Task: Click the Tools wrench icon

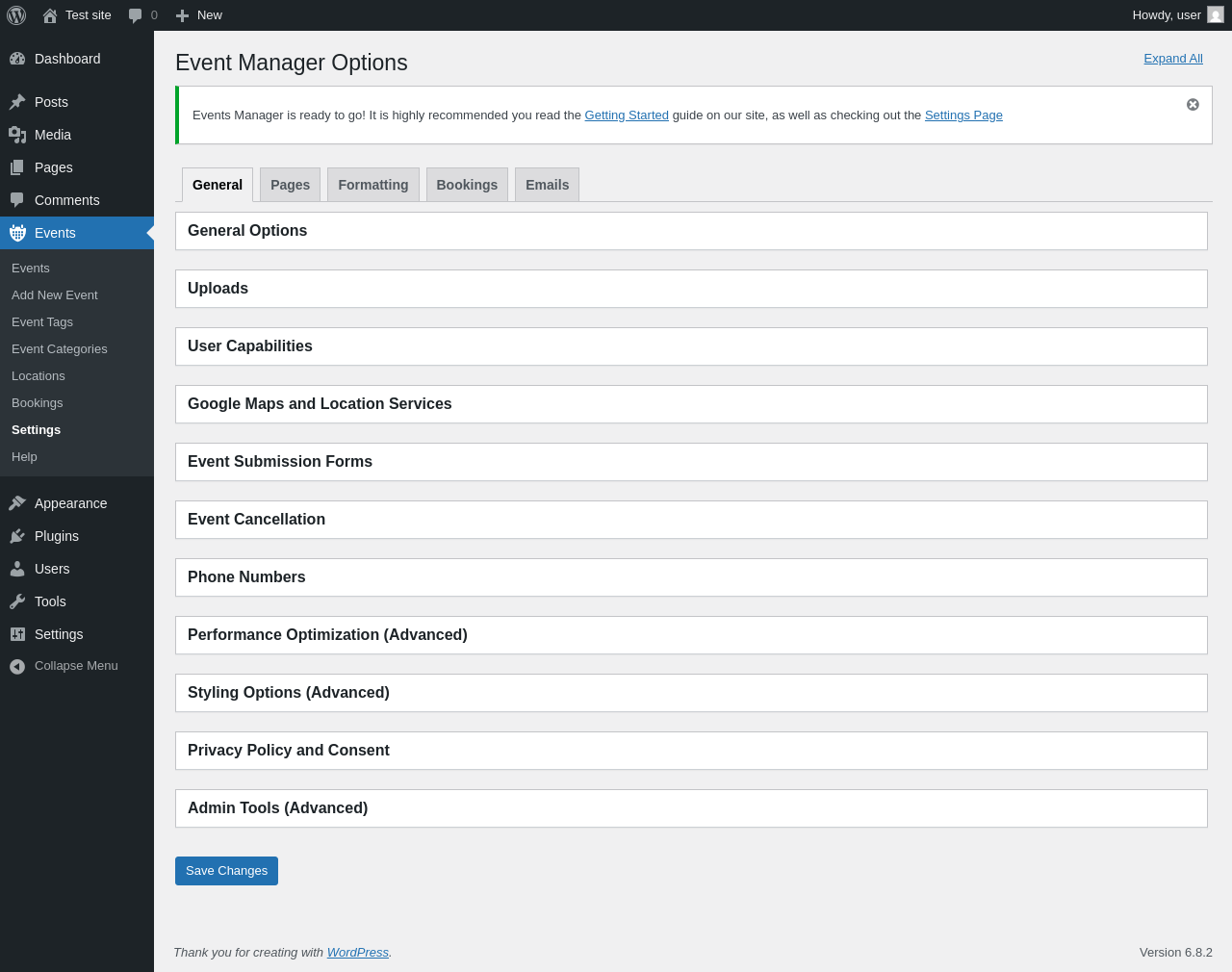Action: [17, 601]
